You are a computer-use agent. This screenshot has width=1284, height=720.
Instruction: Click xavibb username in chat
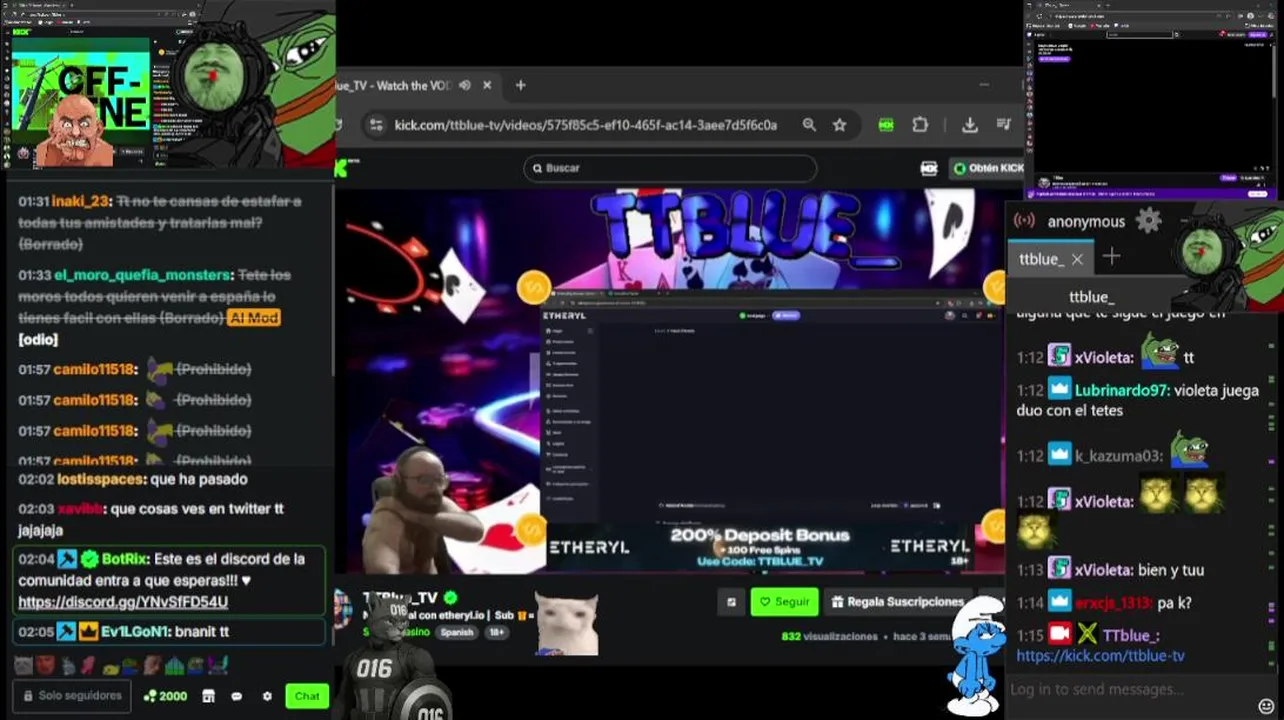(x=79, y=509)
